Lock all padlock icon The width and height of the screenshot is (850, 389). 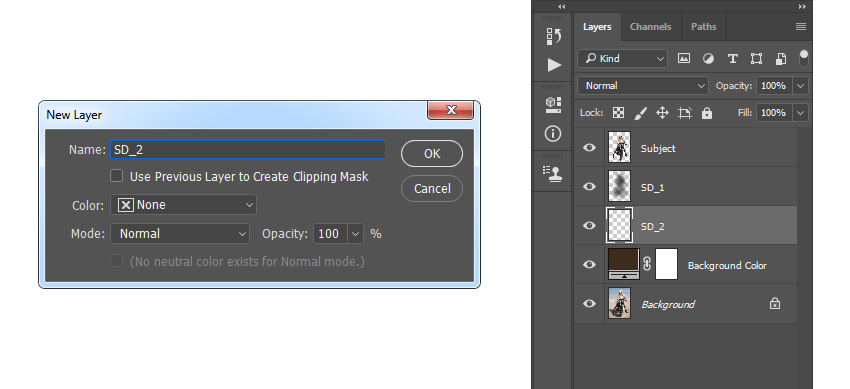(706, 113)
